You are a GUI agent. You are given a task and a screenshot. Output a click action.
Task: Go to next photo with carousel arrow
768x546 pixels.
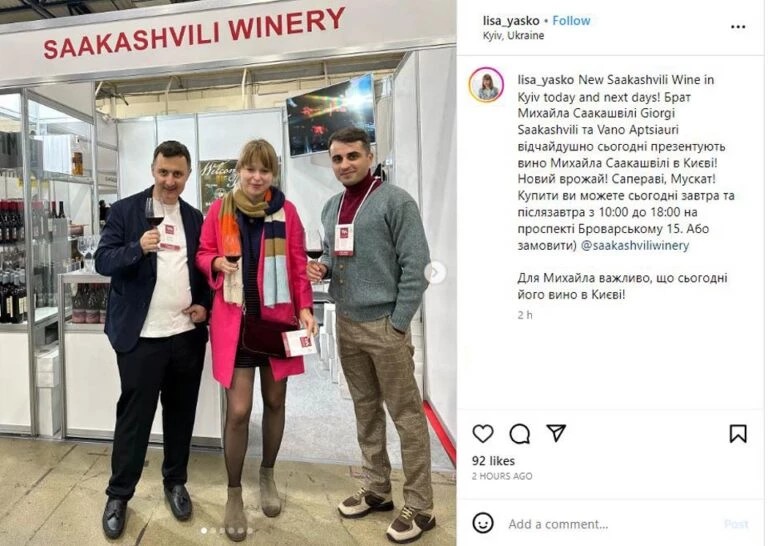click(435, 272)
